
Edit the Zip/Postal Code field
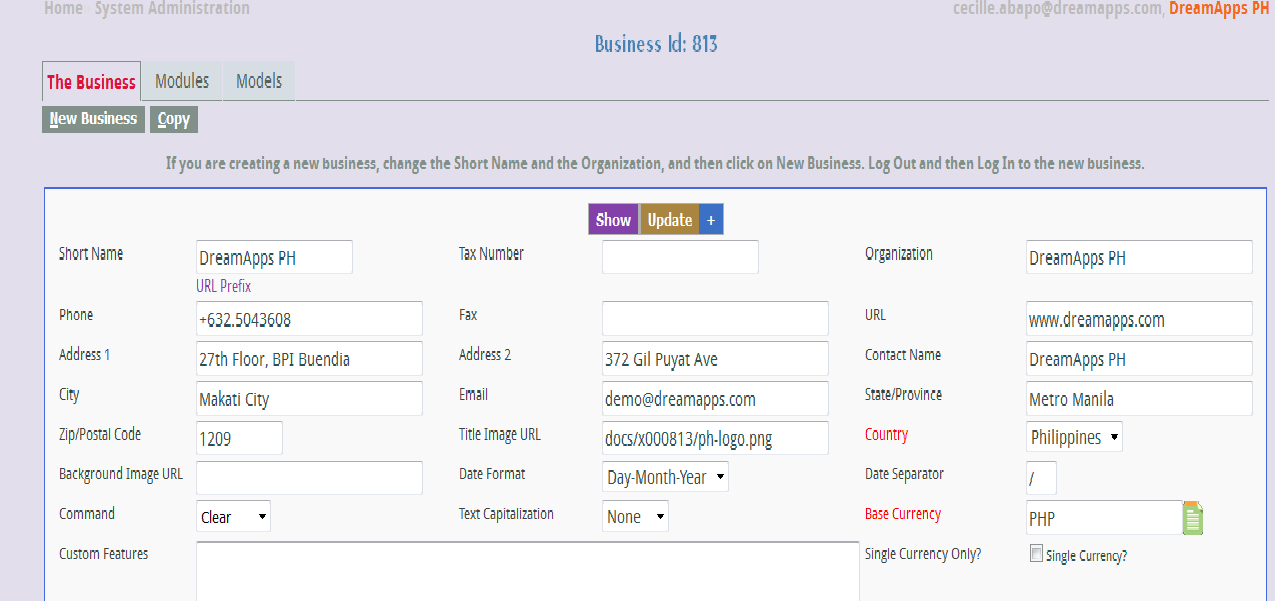pyautogui.click(x=240, y=438)
